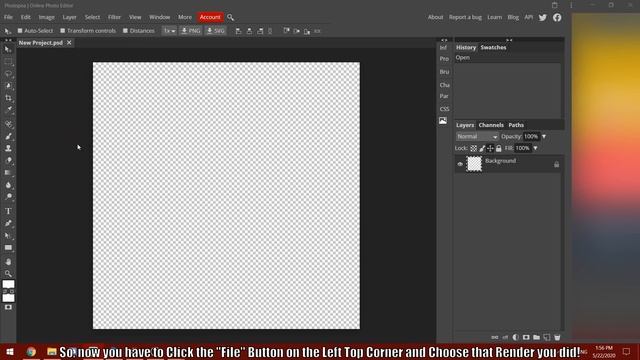Open the Filter menu
The image size is (640, 360).
point(114,17)
